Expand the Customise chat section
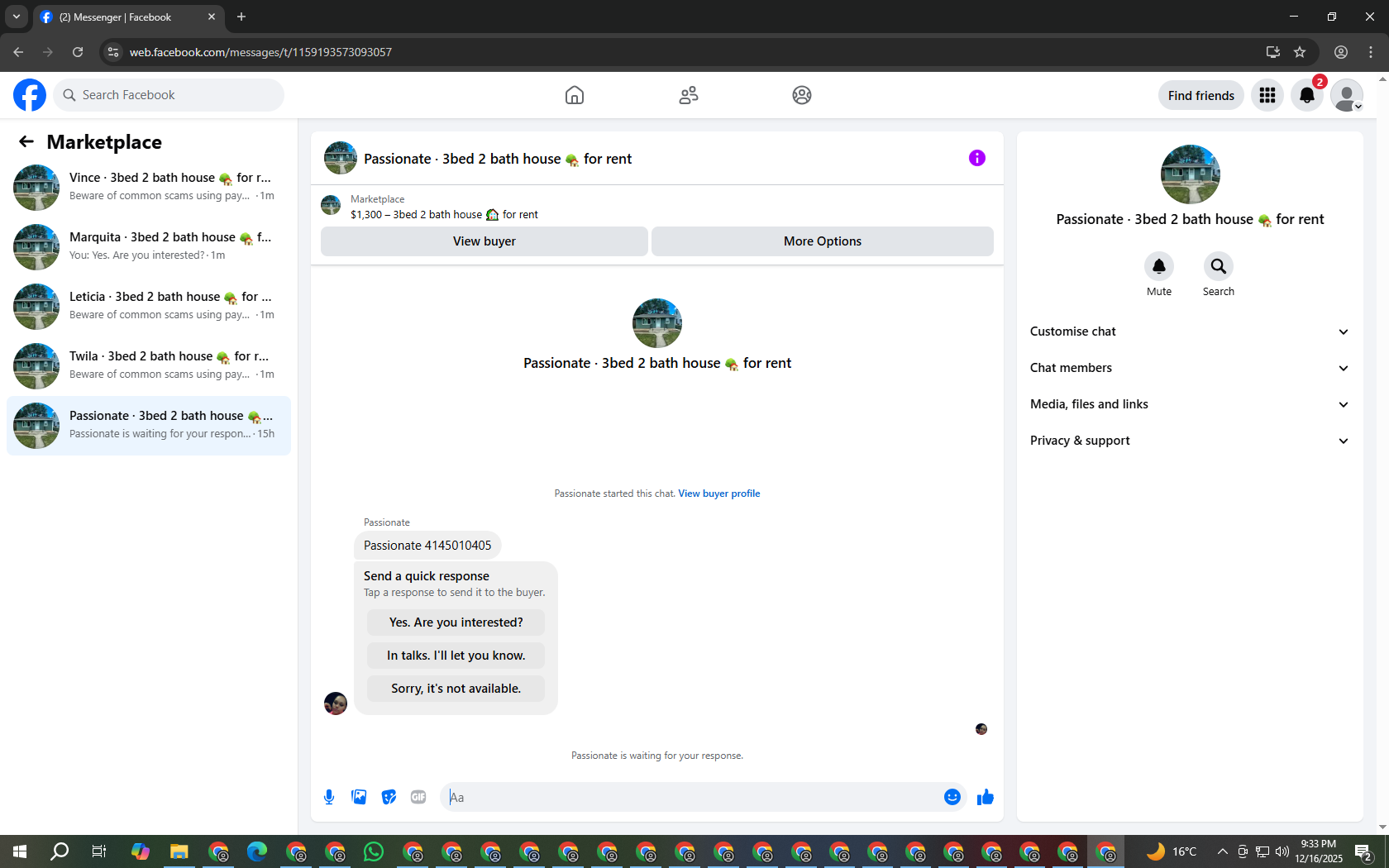This screenshot has width=1389, height=868. (x=1190, y=331)
